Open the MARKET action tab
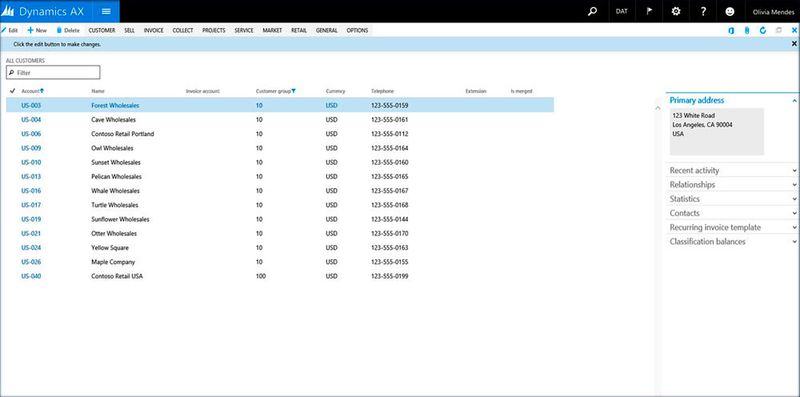 click(272, 31)
